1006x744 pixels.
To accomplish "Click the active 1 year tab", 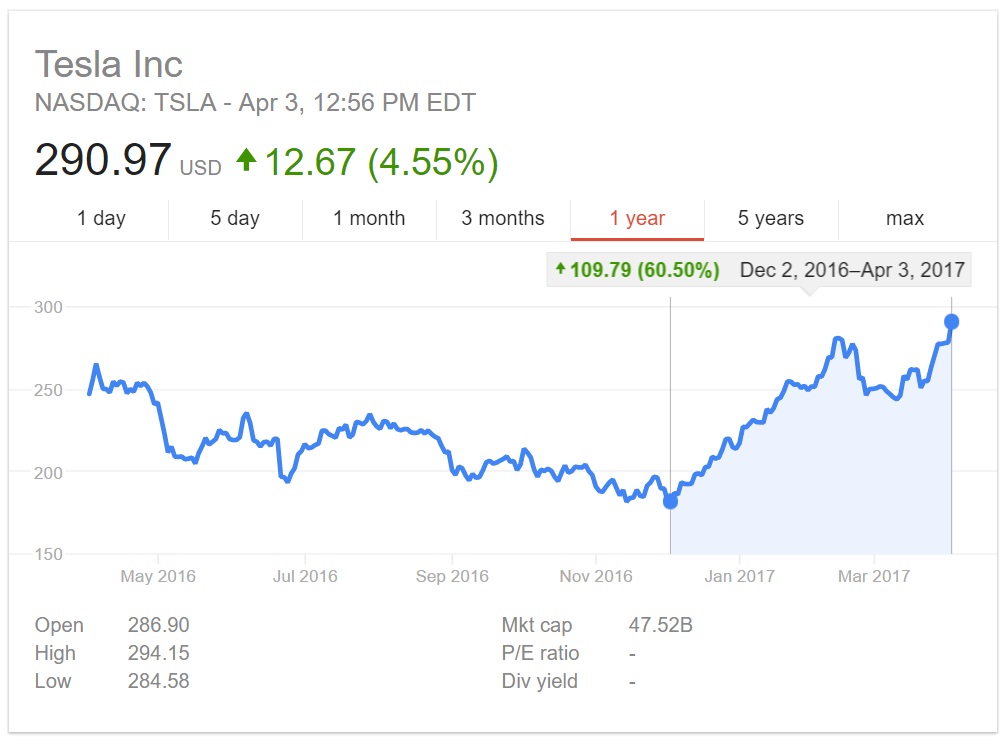I will (637, 218).
